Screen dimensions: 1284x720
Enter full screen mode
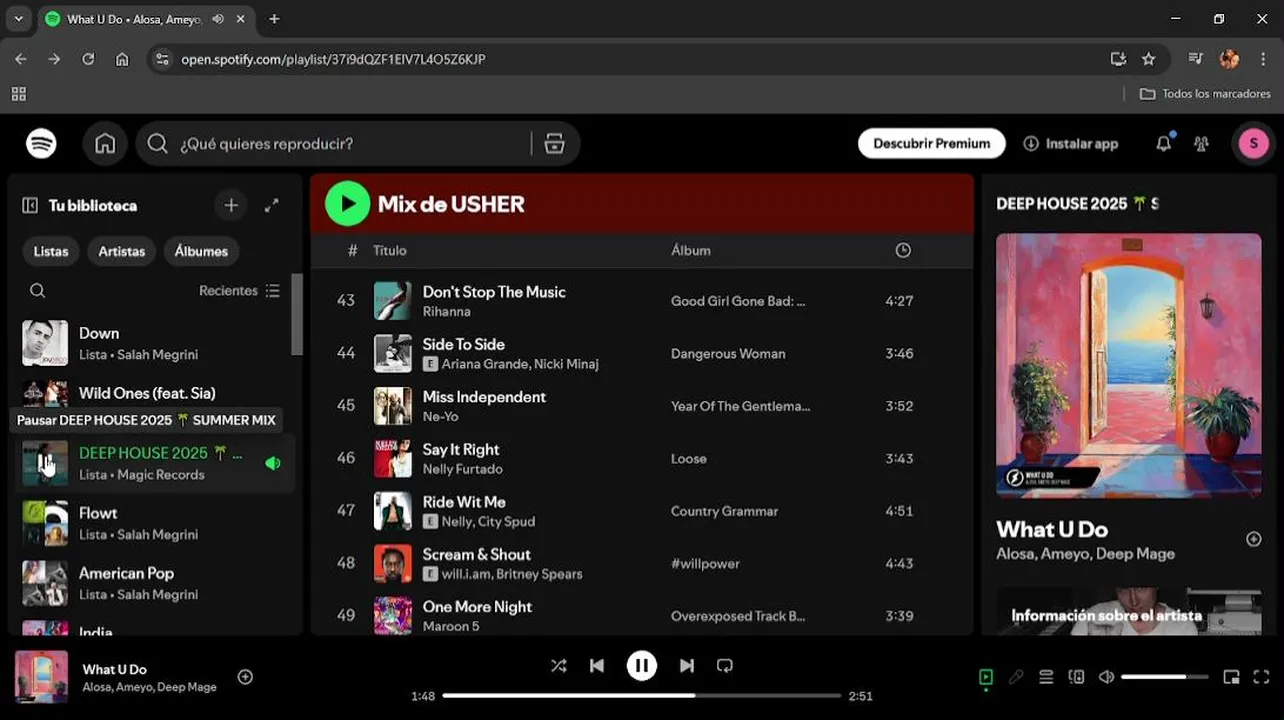pyautogui.click(x=1261, y=677)
